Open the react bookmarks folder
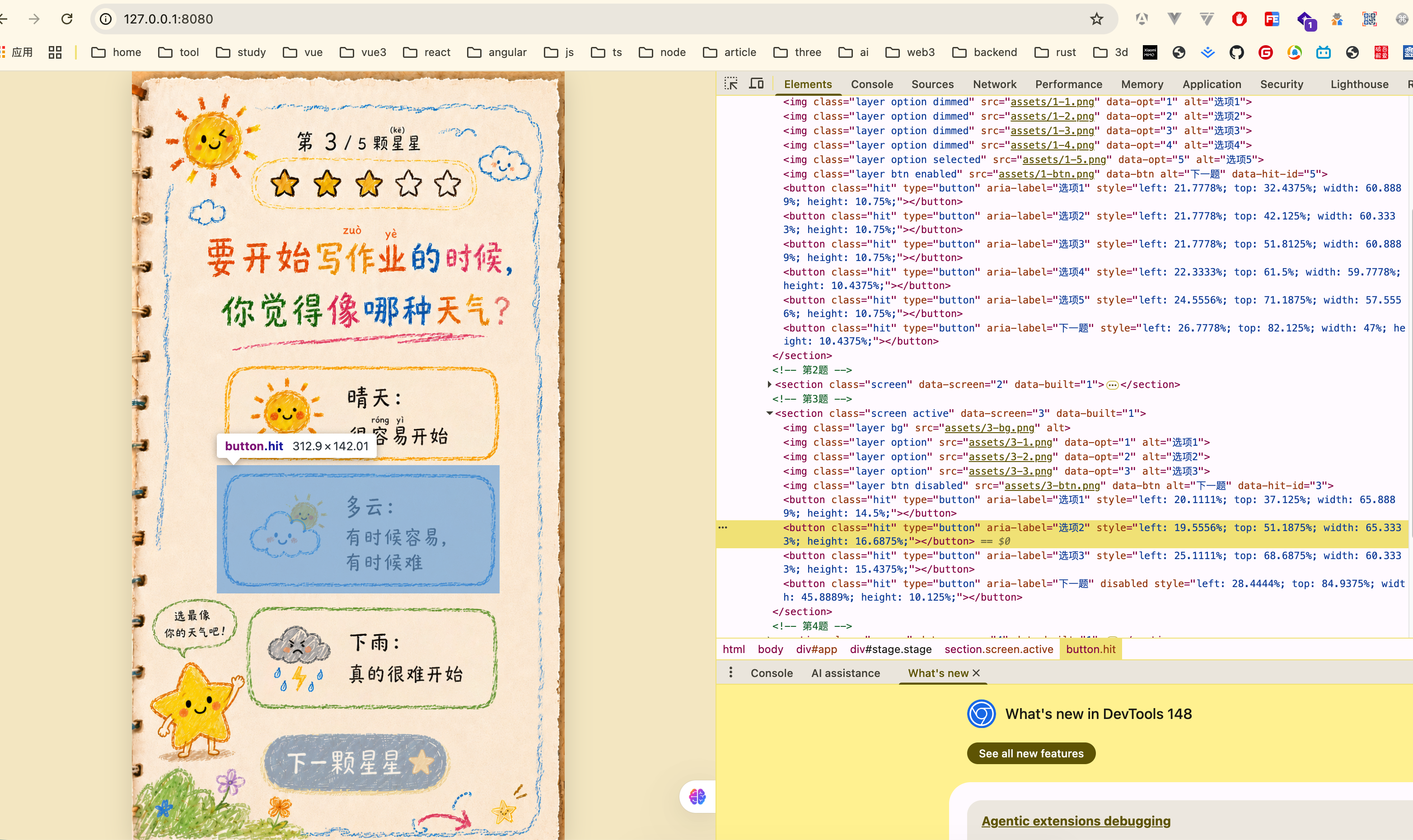Image resolution: width=1413 pixels, height=840 pixels. (426, 53)
